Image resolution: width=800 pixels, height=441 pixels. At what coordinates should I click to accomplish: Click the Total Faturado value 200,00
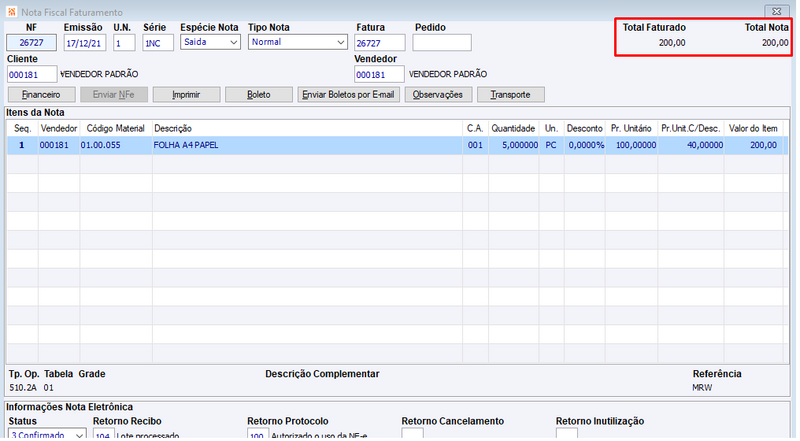pyautogui.click(x=671, y=43)
